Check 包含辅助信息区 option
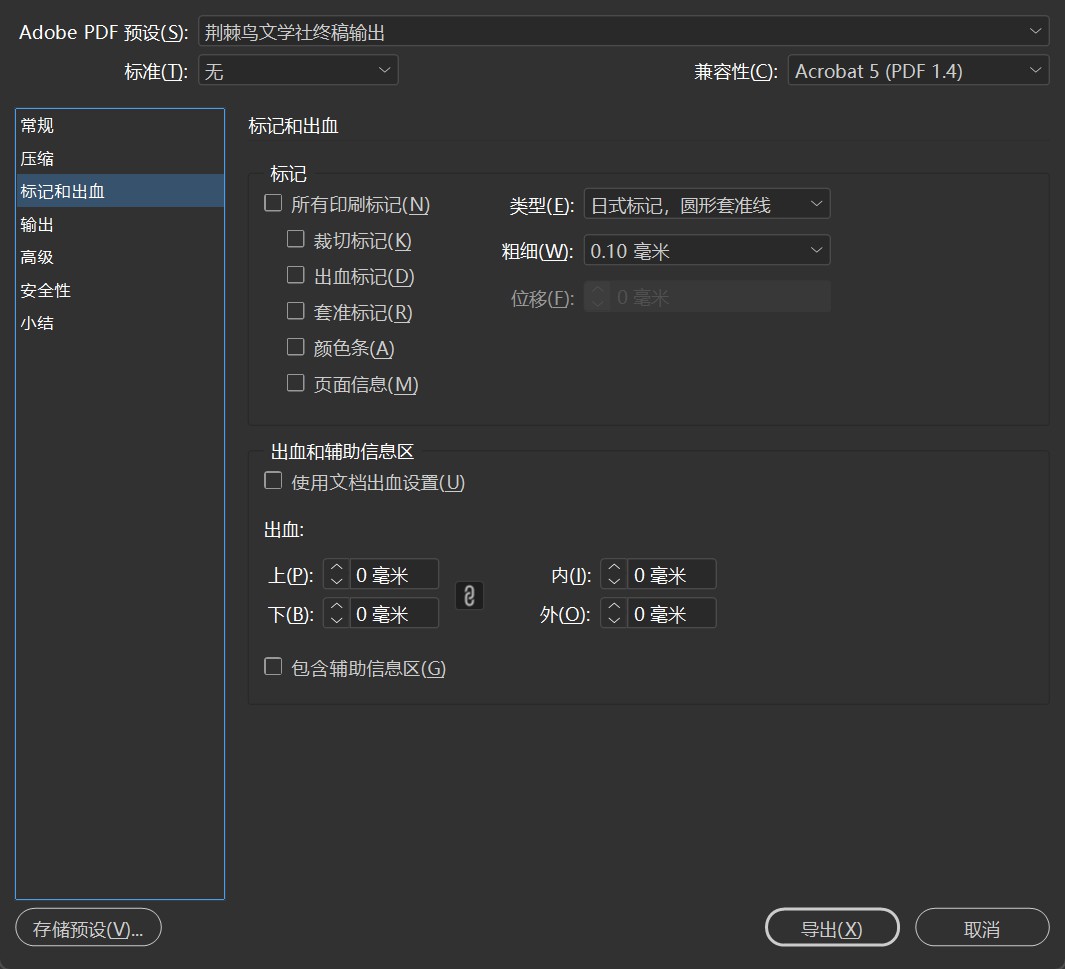This screenshot has width=1065, height=969. tap(272, 666)
